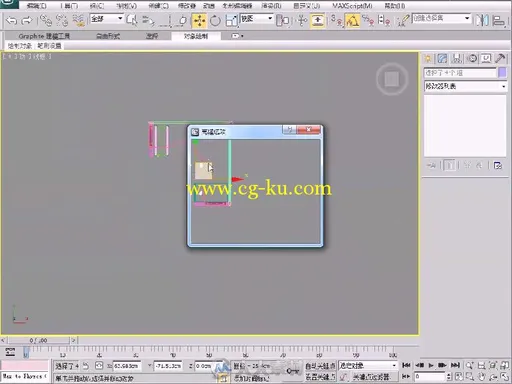This screenshot has width=512, height=384.
Task: Open the Select by Name tool
Action: pyautogui.click(x=148, y=21)
